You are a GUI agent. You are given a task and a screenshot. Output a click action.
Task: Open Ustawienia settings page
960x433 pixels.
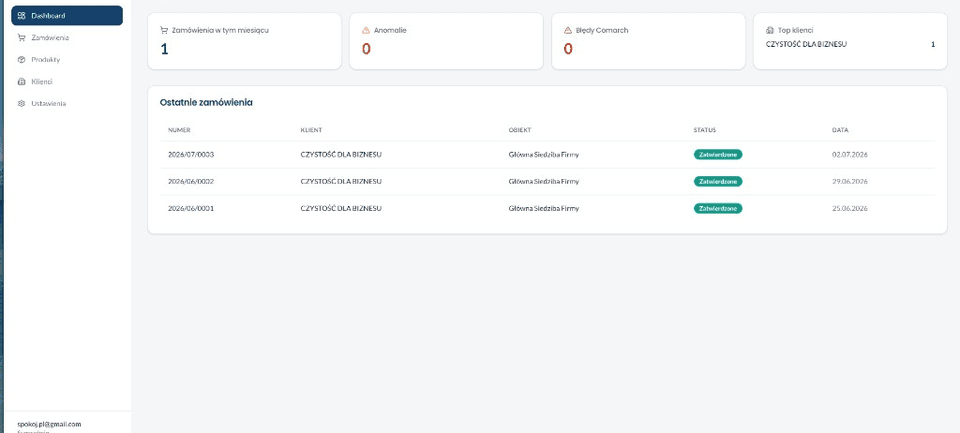(x=67, y=104)
